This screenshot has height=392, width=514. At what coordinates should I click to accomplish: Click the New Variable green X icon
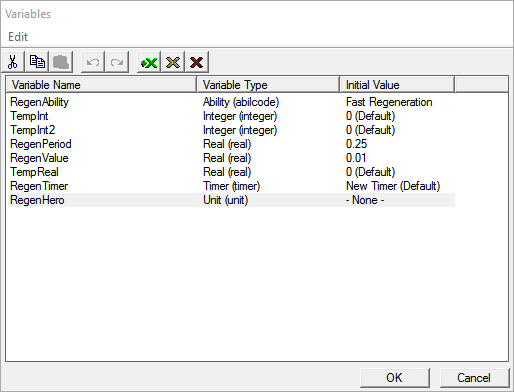(x=149, y=62)
